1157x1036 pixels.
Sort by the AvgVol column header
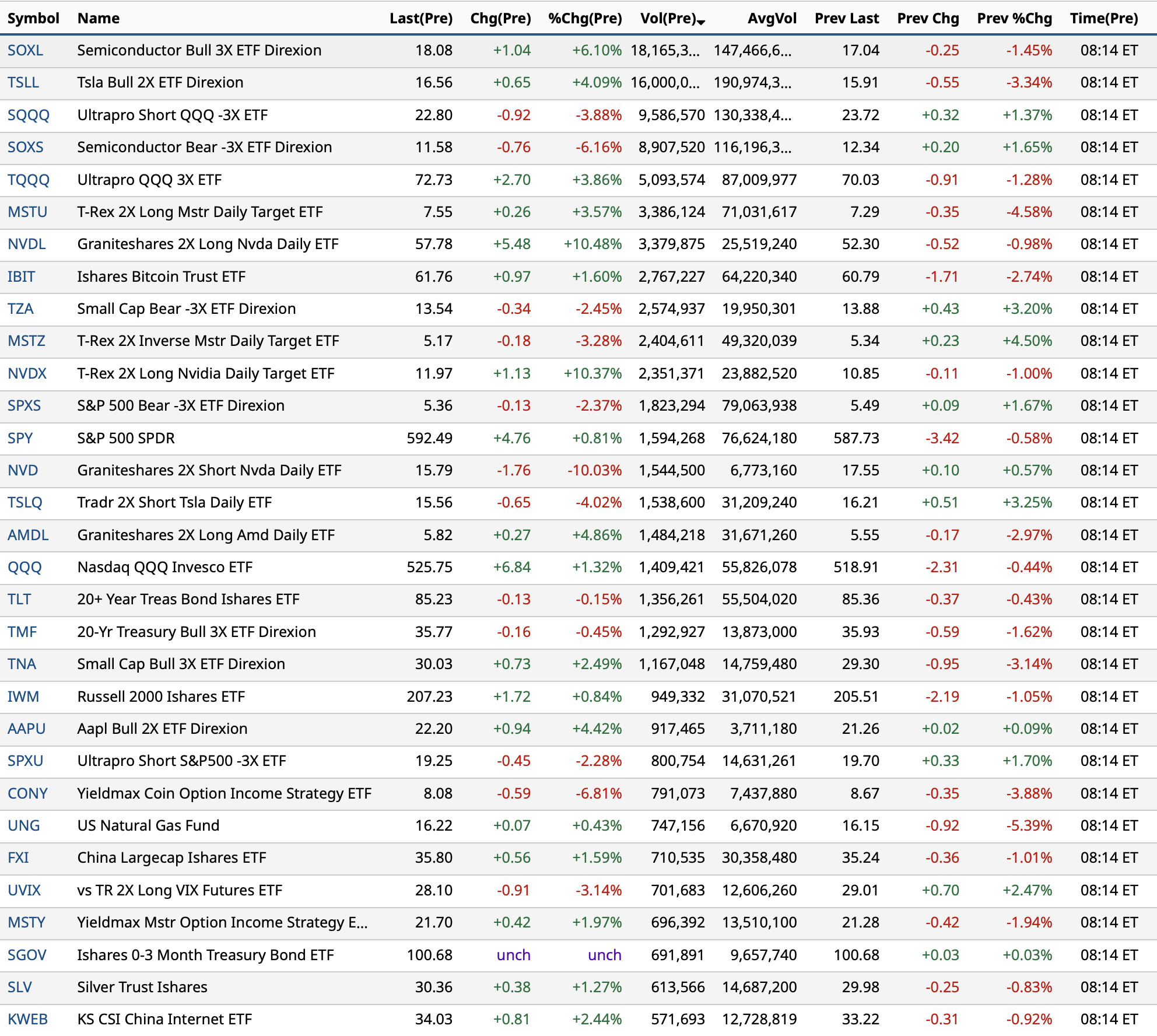[x=772, y=18]
